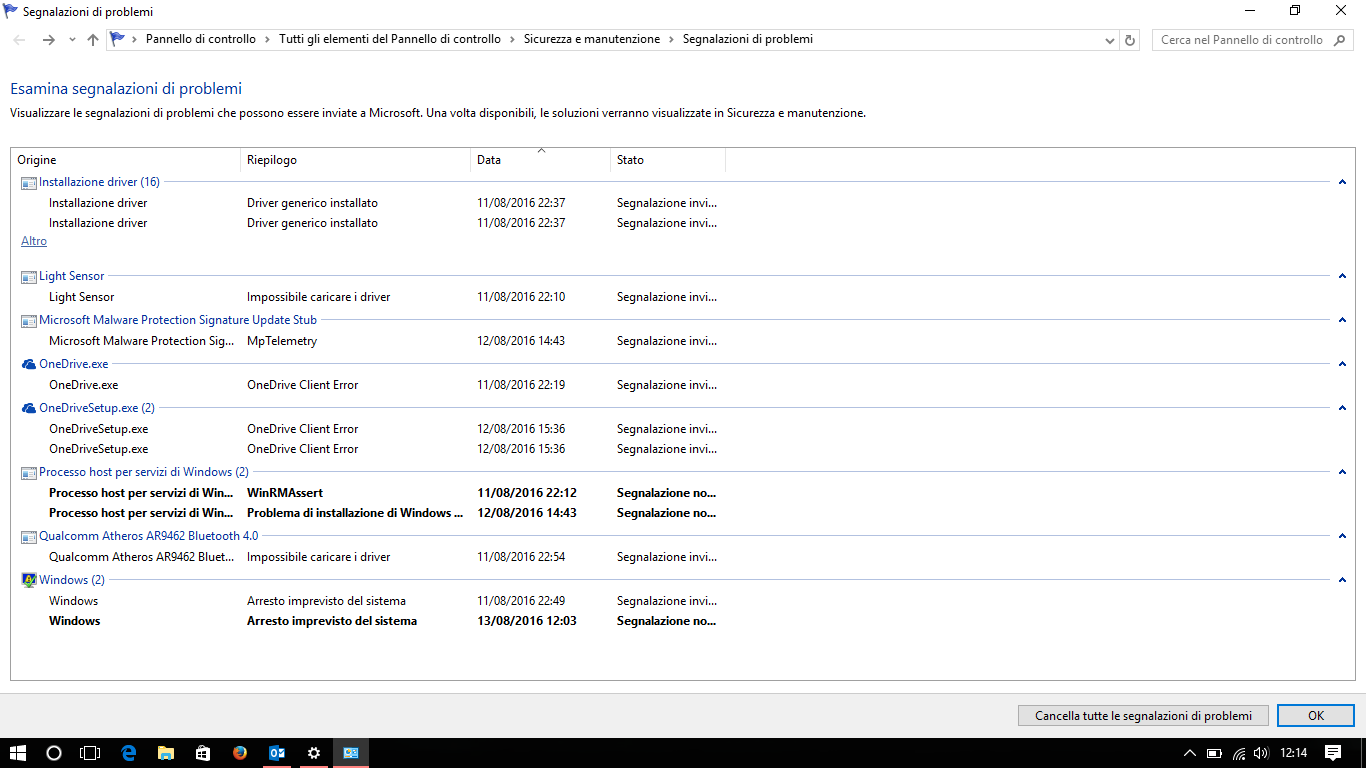Launch Microsoft Edge from taskbar

(x=129, y=753)
